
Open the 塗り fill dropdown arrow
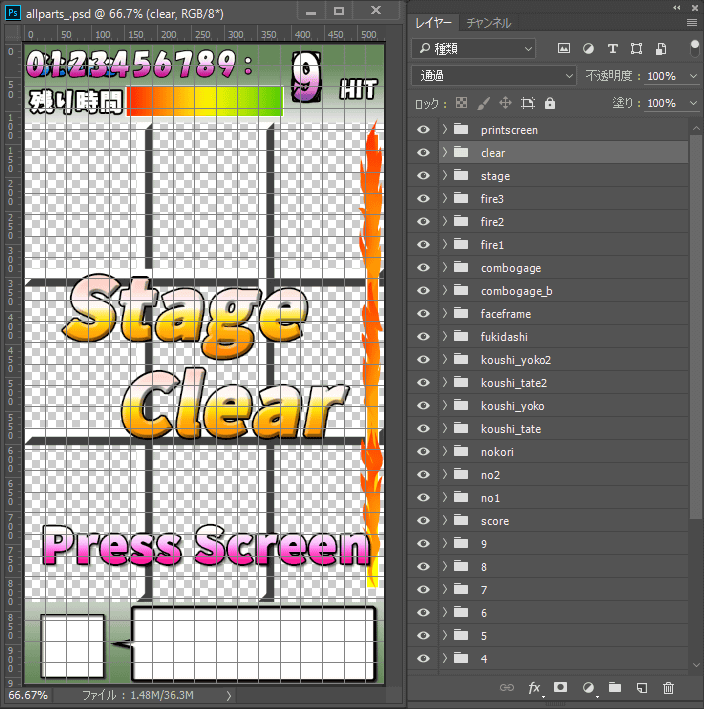(x=693, y=103)
